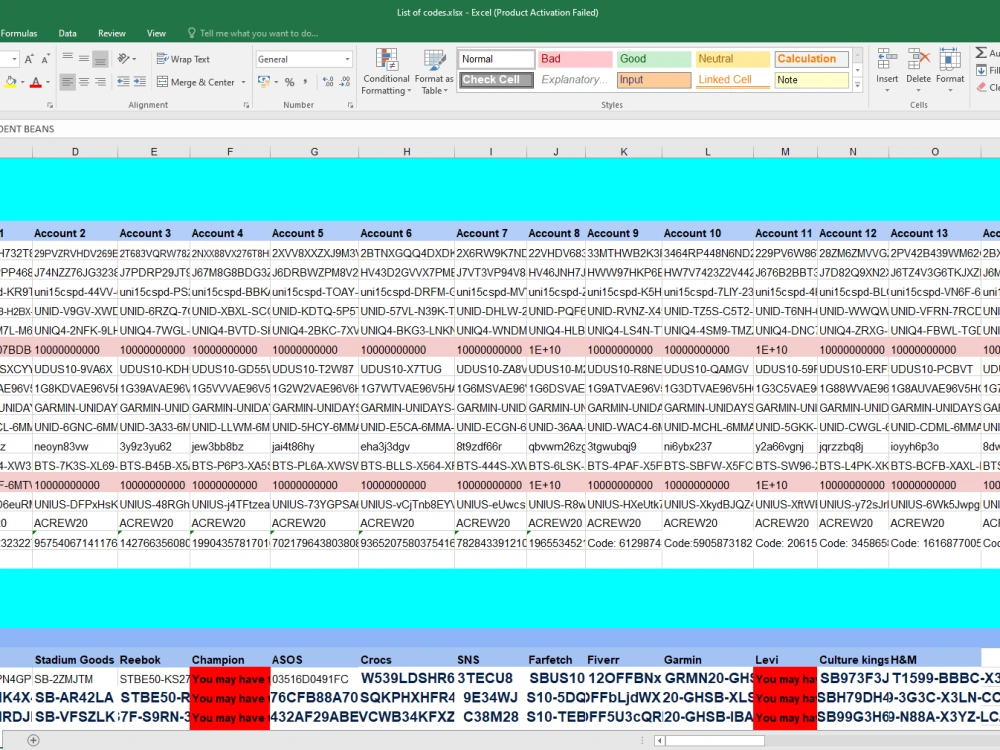Click Merge & Center button

point(196,82)
